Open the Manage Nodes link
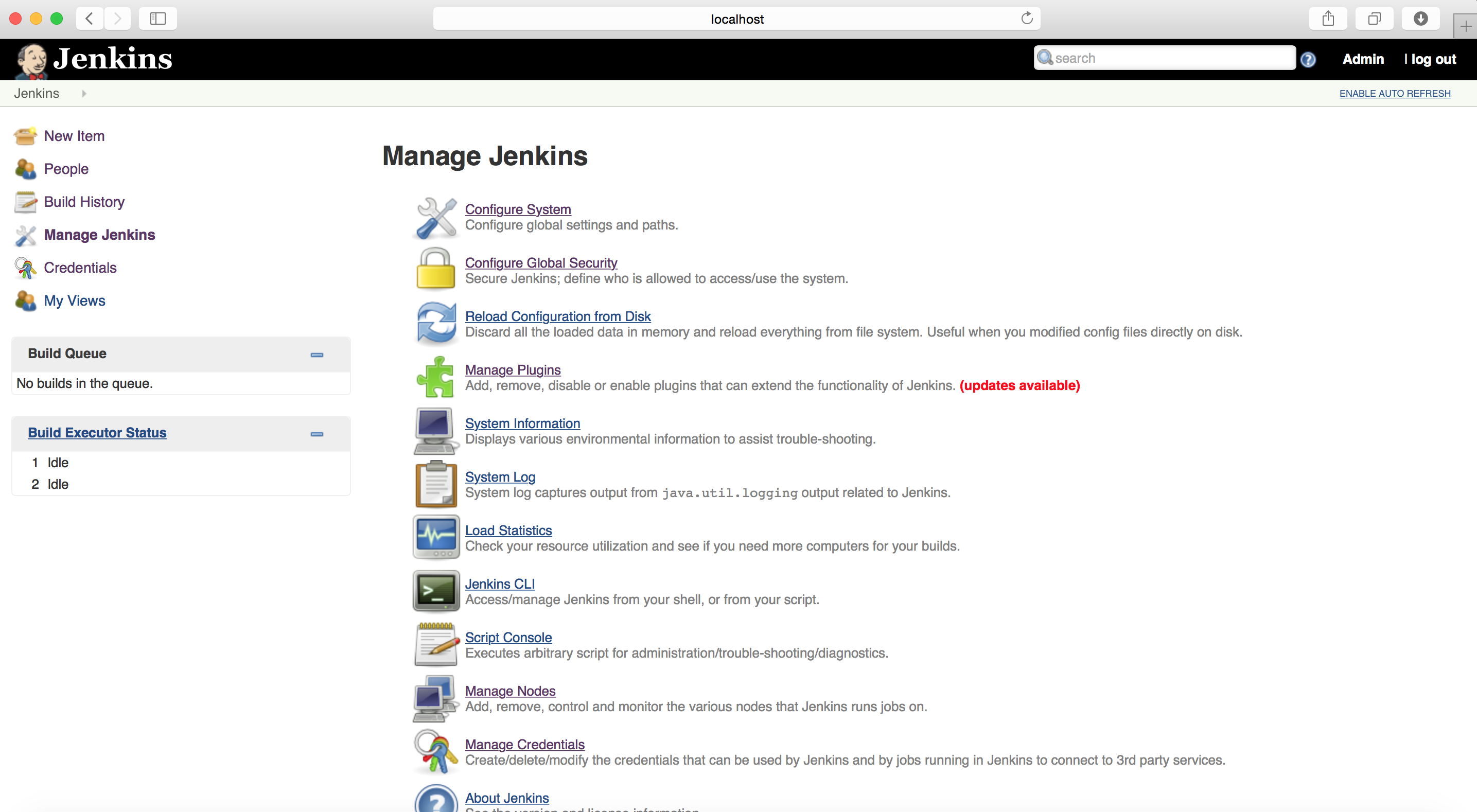Image resolution: width=1477 pixels, height=812 pixels. tap(511, 691)
